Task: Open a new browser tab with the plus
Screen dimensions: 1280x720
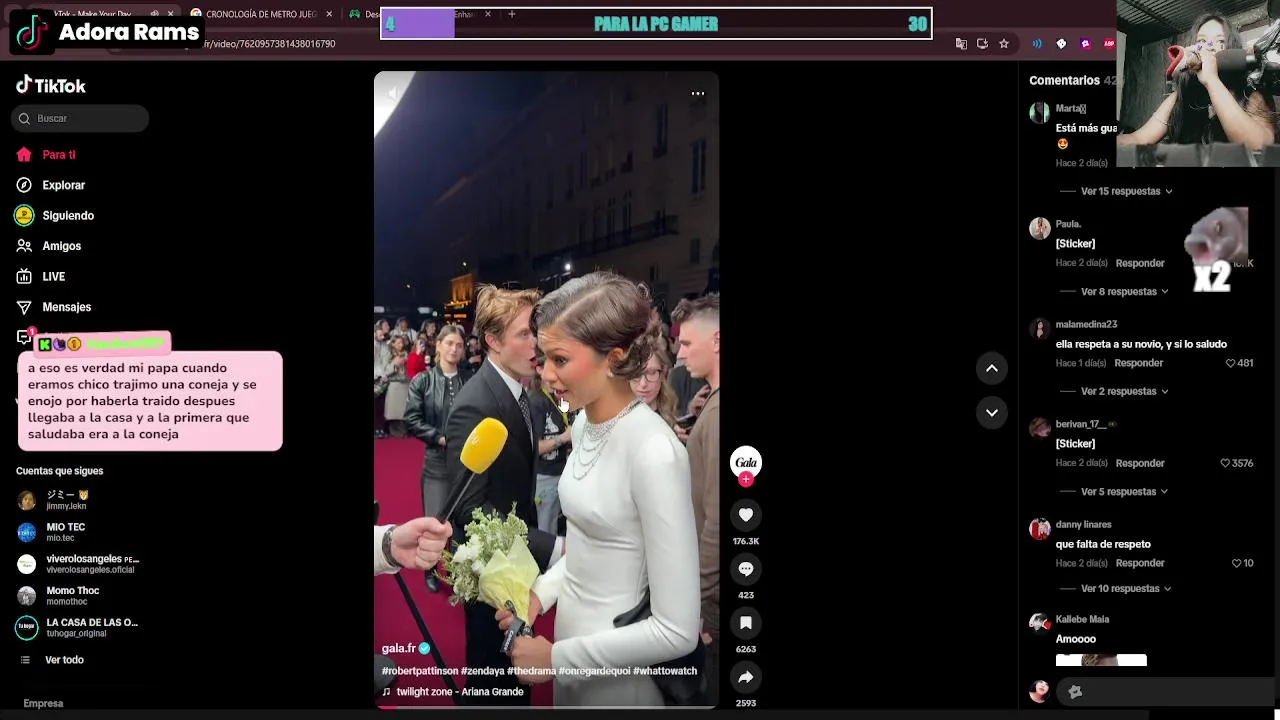Action: 512,14
